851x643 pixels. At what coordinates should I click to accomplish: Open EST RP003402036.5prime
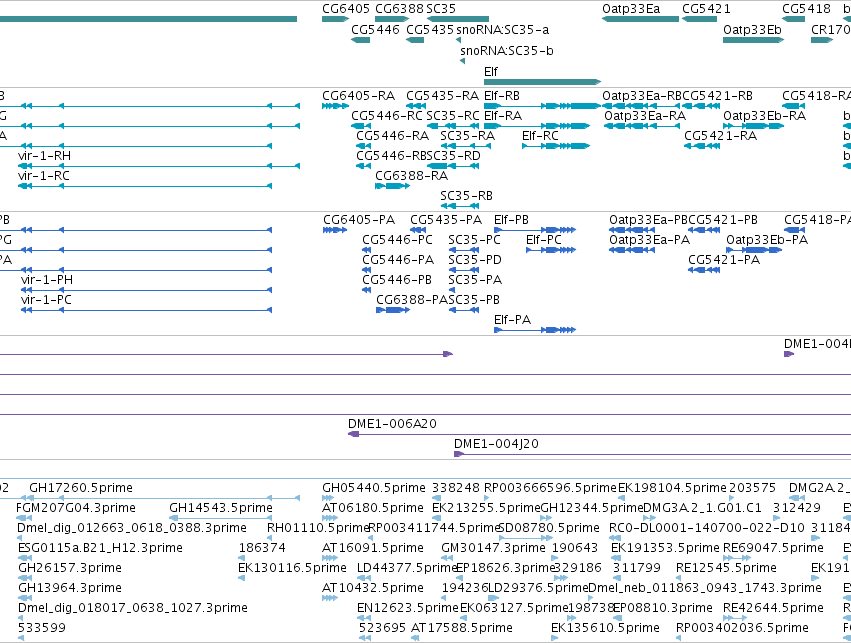742,628
